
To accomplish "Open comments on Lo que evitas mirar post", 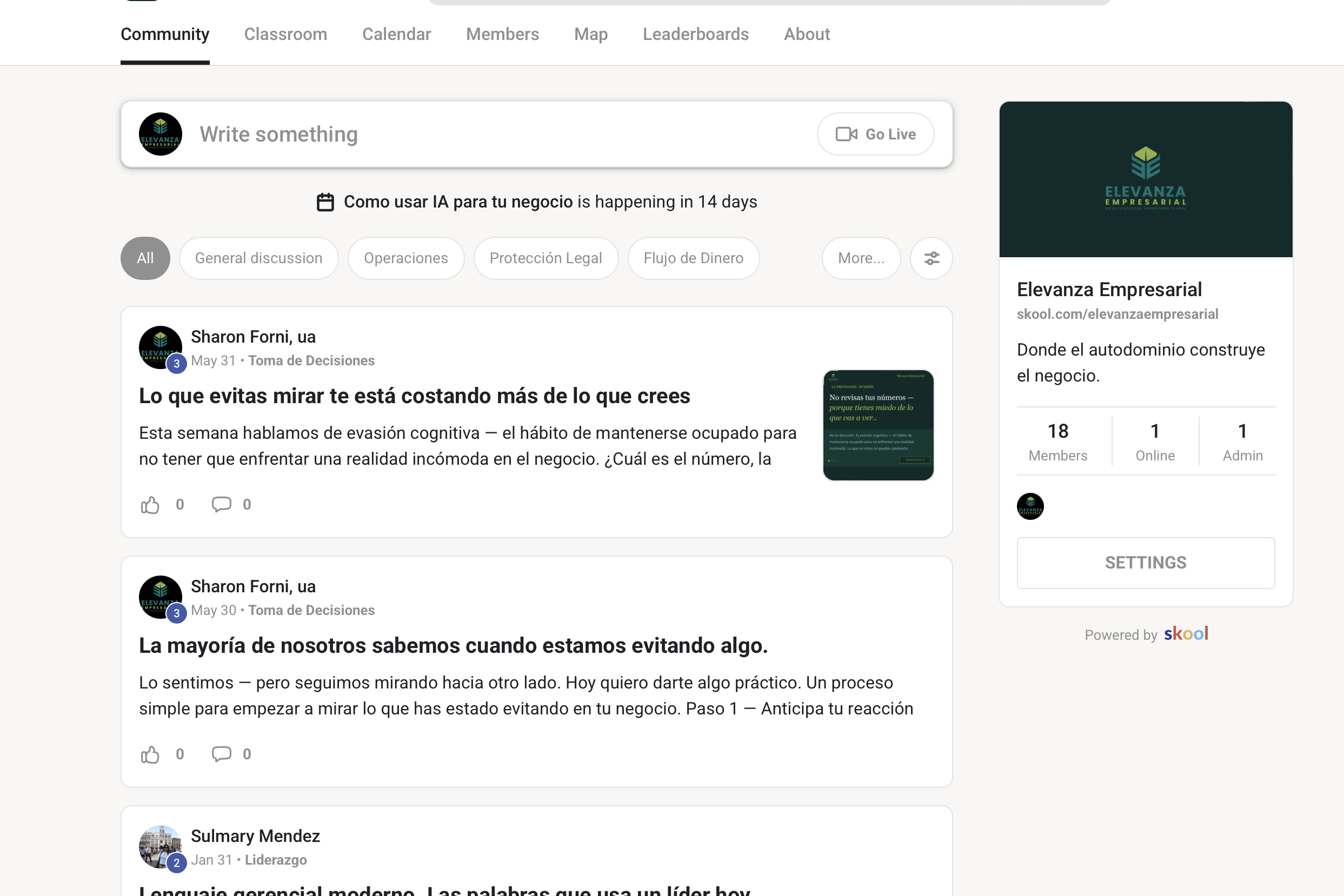I will (221, 505).
